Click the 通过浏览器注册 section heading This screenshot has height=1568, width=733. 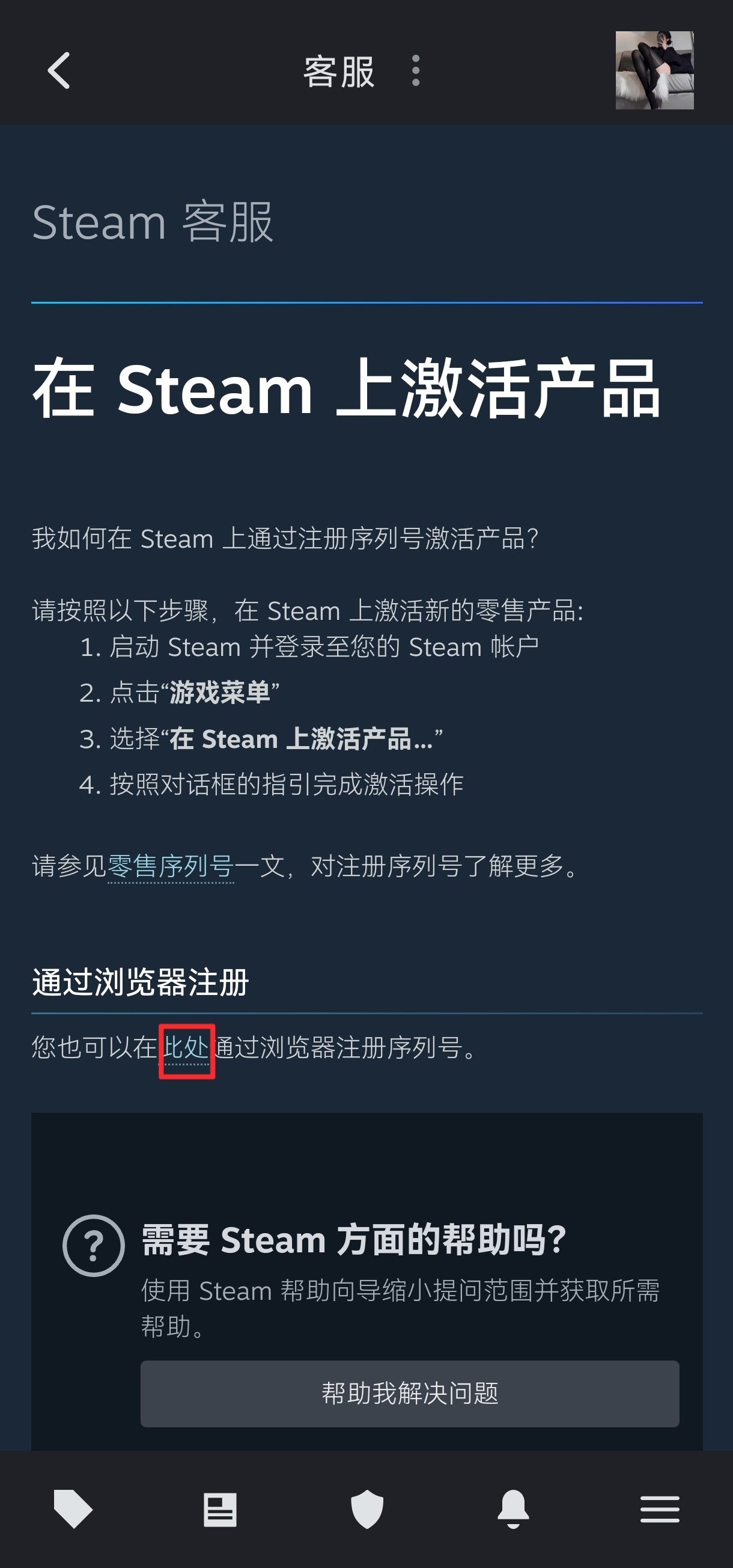tap(141, 982)
